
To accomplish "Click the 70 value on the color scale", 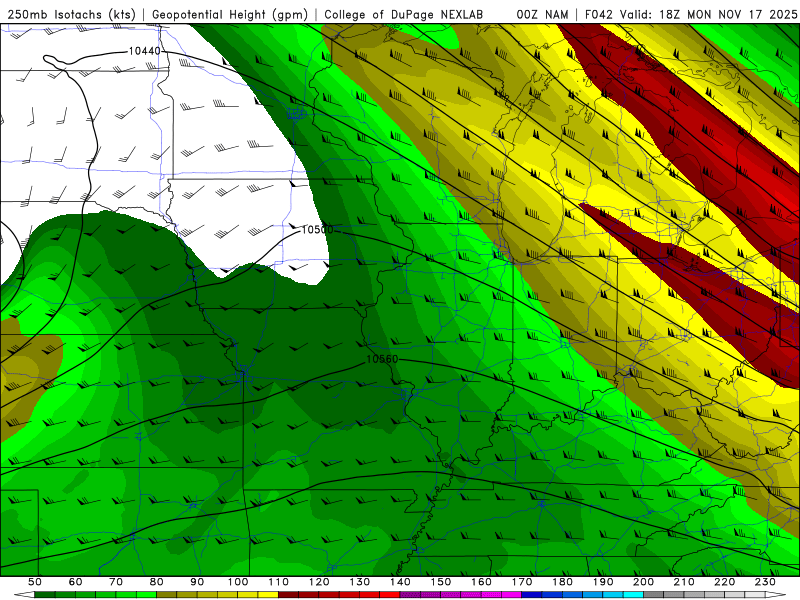I will pyautogui.click(x=116, y=582).
